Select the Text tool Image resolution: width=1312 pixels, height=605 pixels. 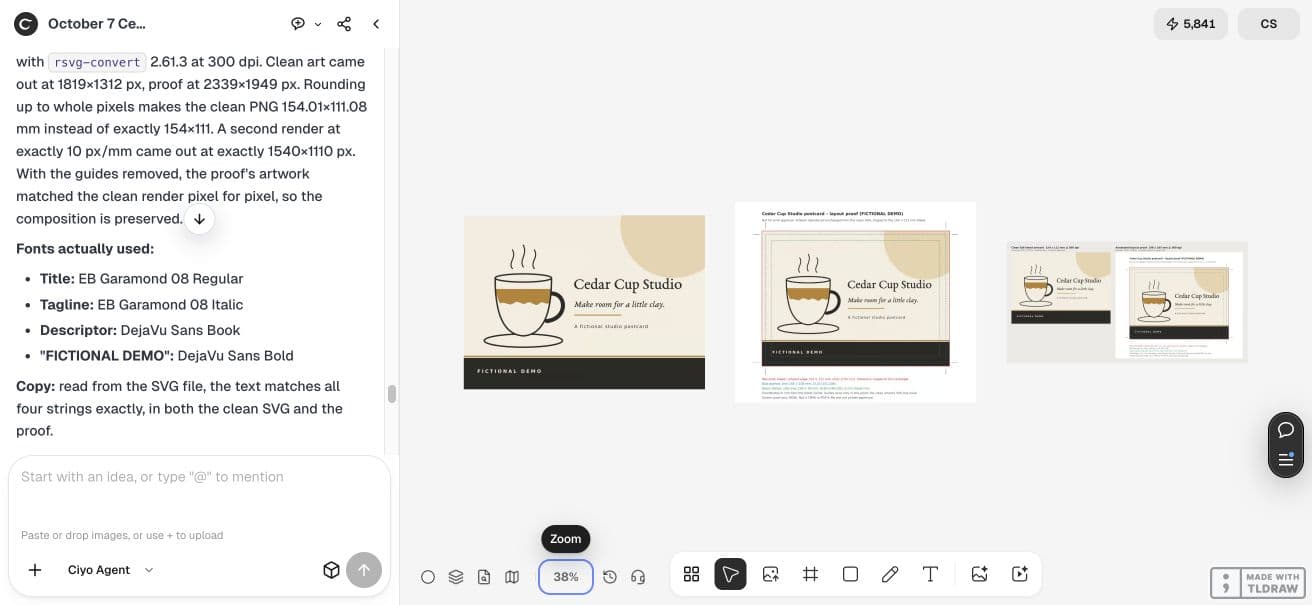[x=930, y=574]
